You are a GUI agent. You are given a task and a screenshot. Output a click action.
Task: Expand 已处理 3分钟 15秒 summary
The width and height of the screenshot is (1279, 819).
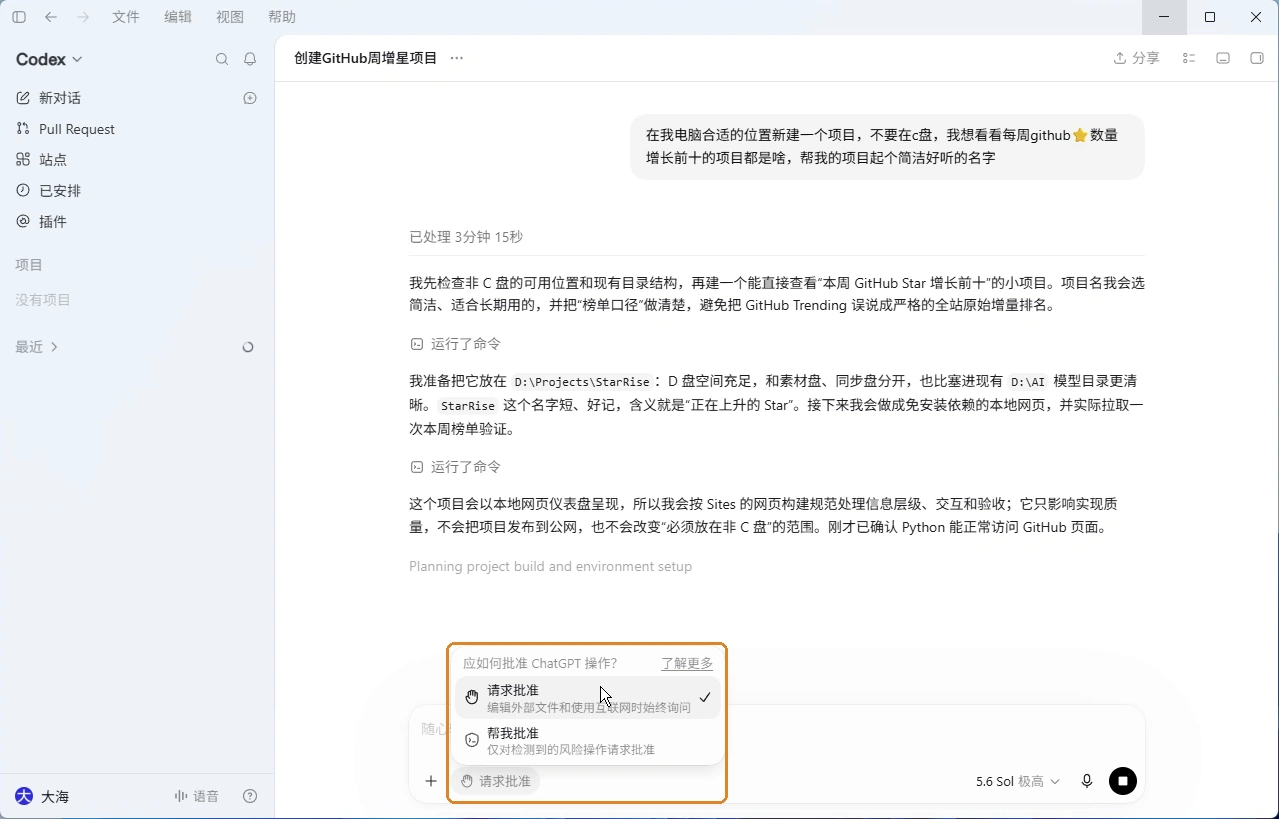click(x=466, y=237)
